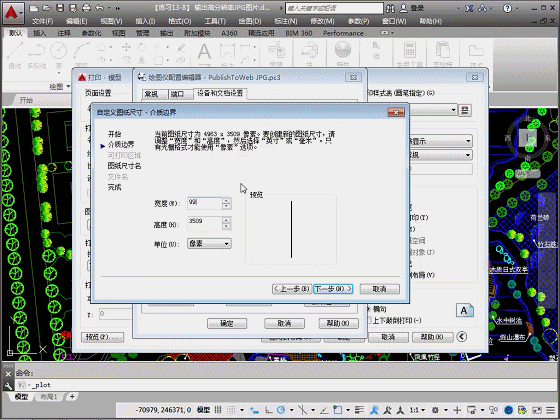Click the 下一步 Next button

click(x=333, y=289)
